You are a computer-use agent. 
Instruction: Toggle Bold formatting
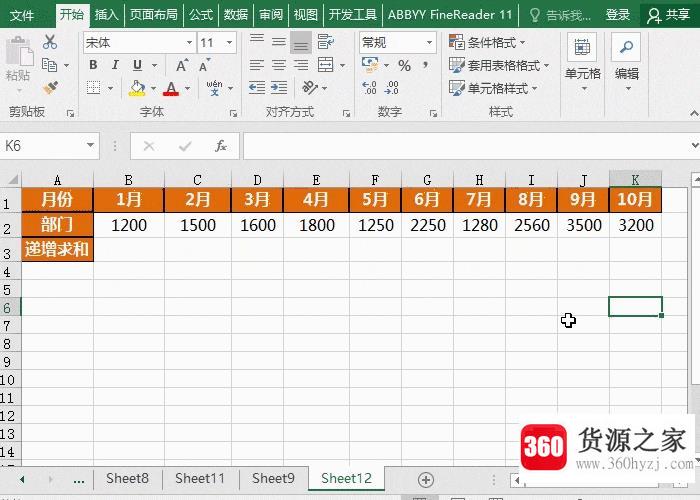[x=93, y=65]
